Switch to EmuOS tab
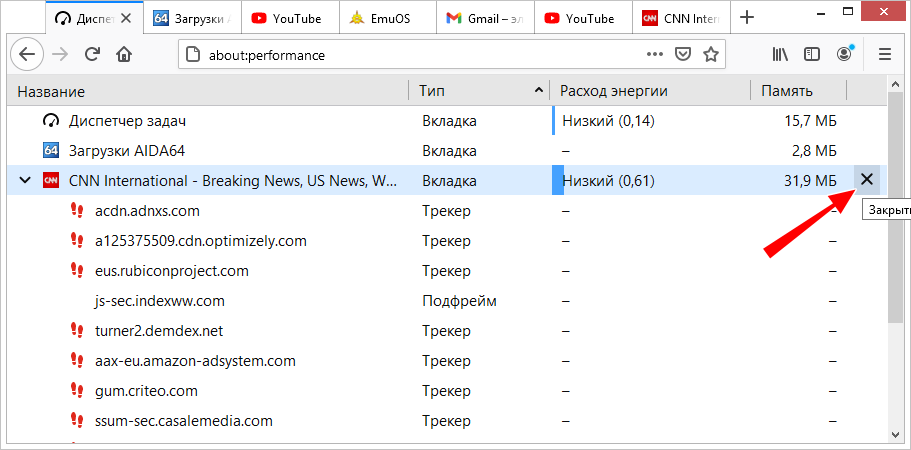The height and width of the screenshot is (450, 911). (388, 19)
